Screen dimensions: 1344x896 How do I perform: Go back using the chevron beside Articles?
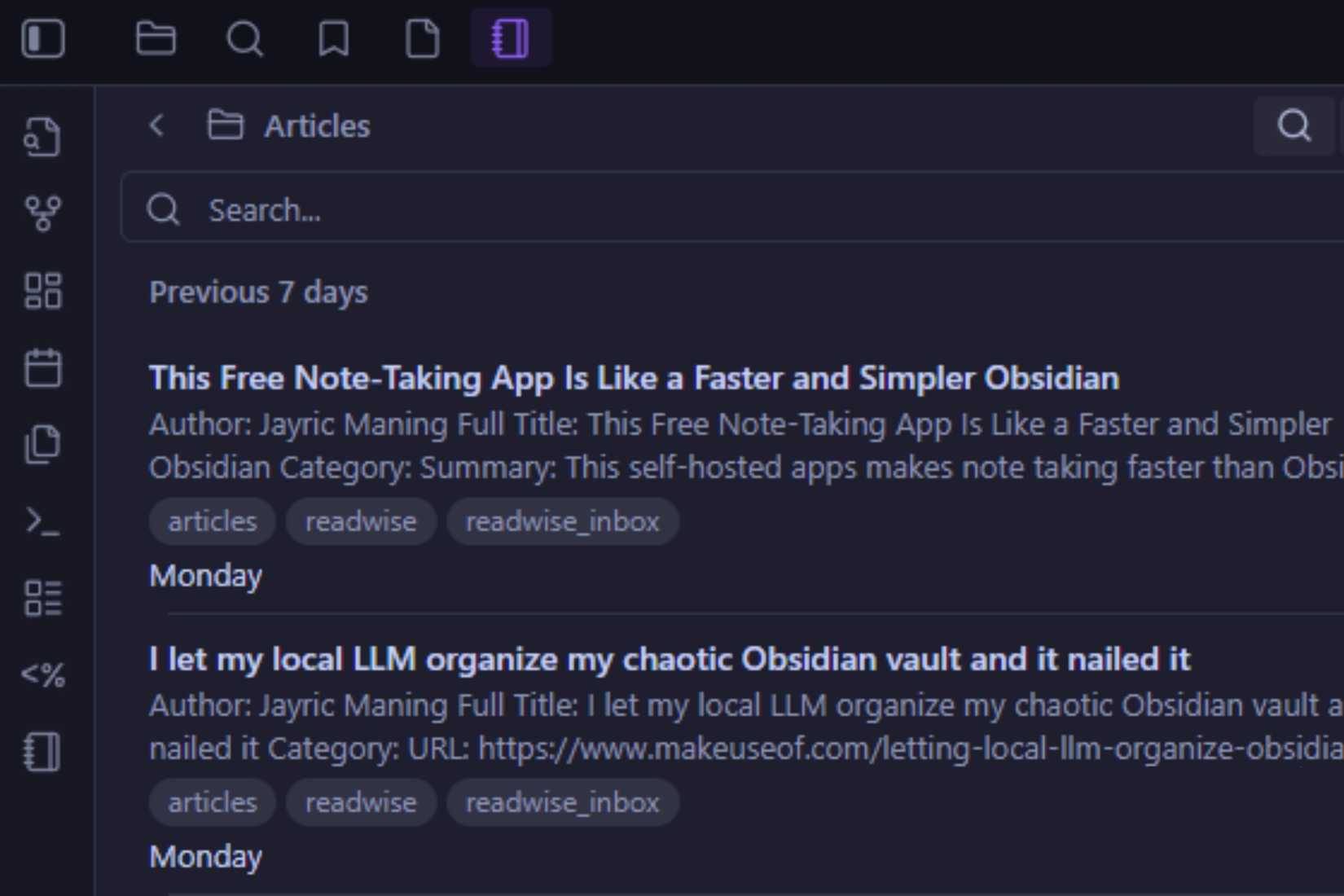click(x=157, y=125)
